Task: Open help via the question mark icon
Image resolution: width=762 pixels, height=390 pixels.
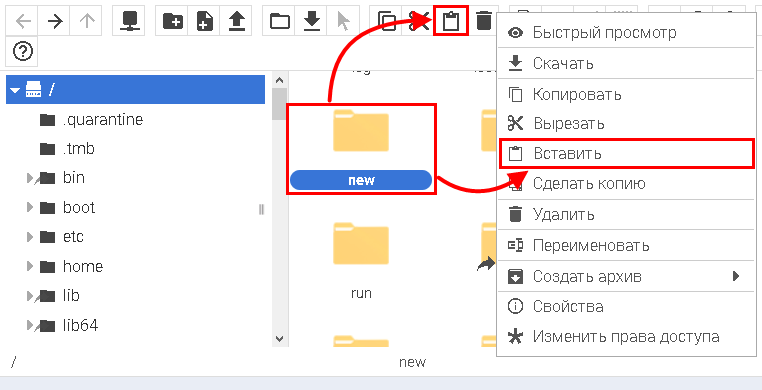Action: pos(22,51)
